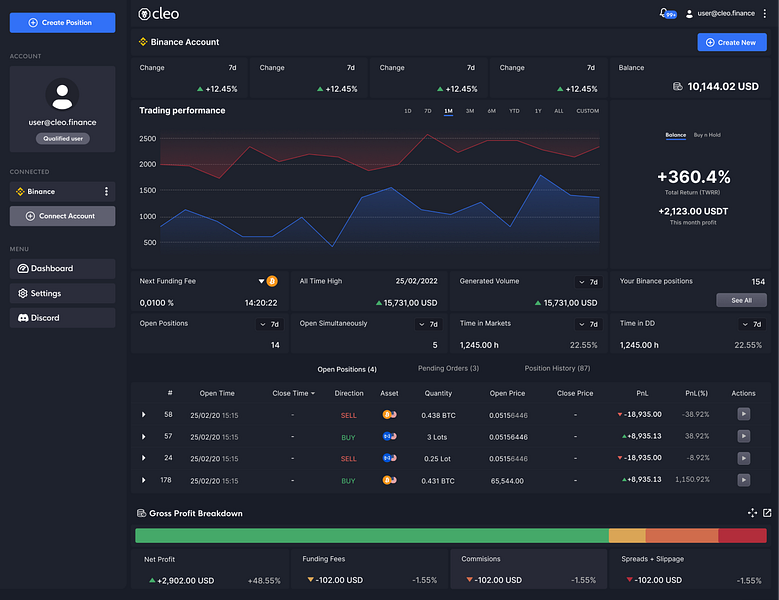
Task: Select the YTD time range
Action: point(514,111)
